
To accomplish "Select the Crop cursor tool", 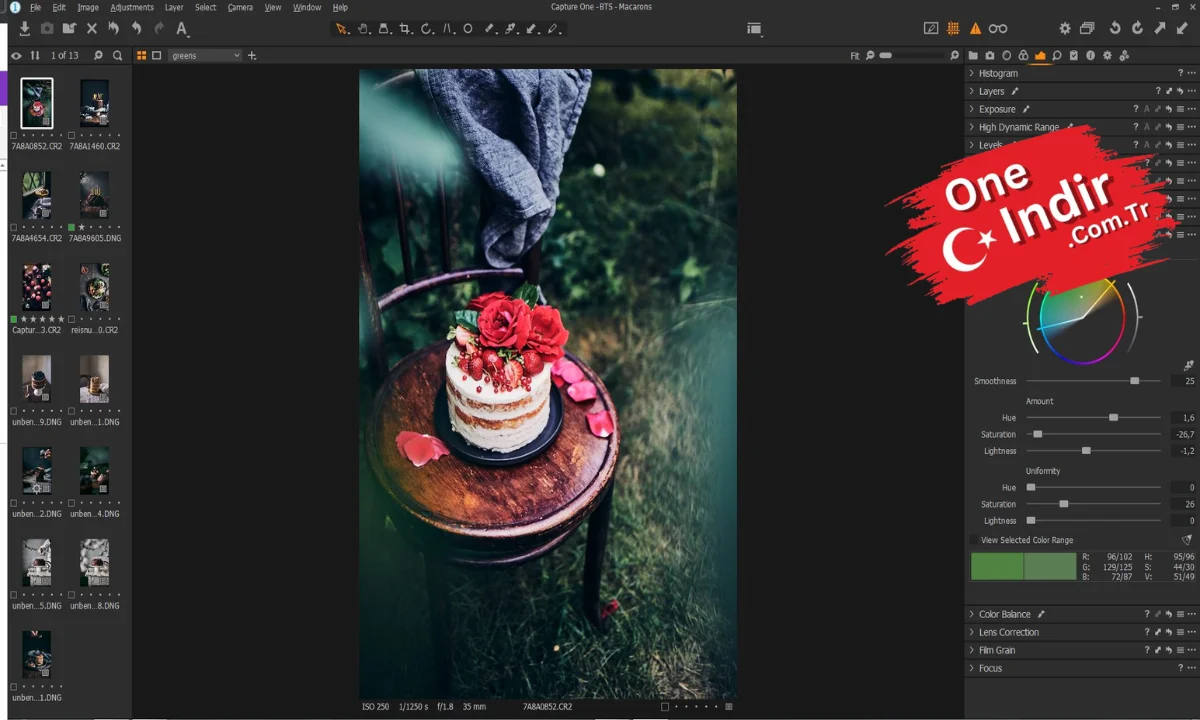I will pos(405,29).
